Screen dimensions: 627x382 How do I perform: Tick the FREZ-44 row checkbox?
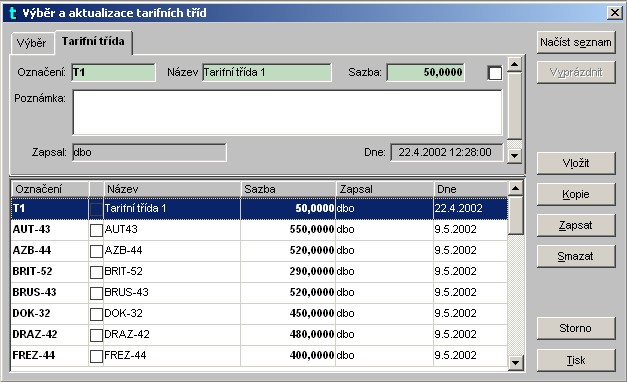pos(96,356)
